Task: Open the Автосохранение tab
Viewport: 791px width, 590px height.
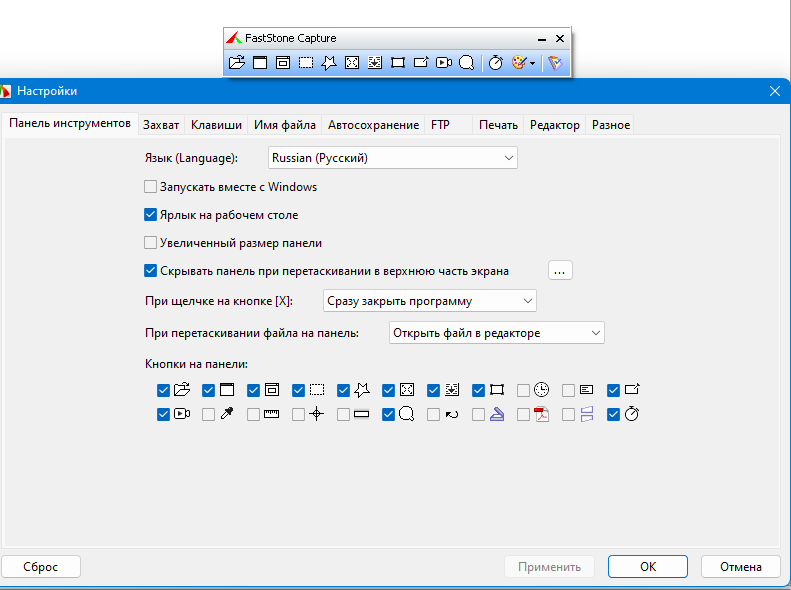Action: pyautogui.click(x=373, y=125)
